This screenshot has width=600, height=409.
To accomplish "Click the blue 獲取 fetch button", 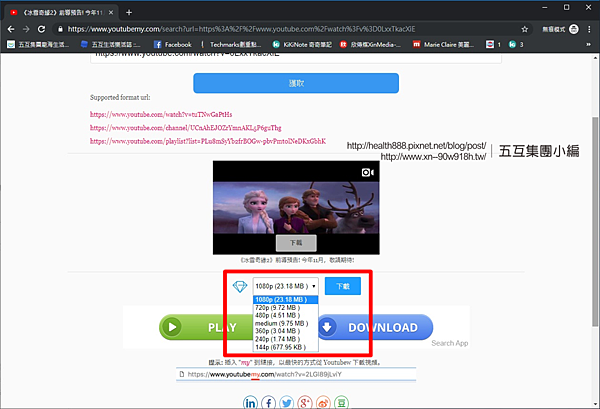I will click(x=296, y=83).
